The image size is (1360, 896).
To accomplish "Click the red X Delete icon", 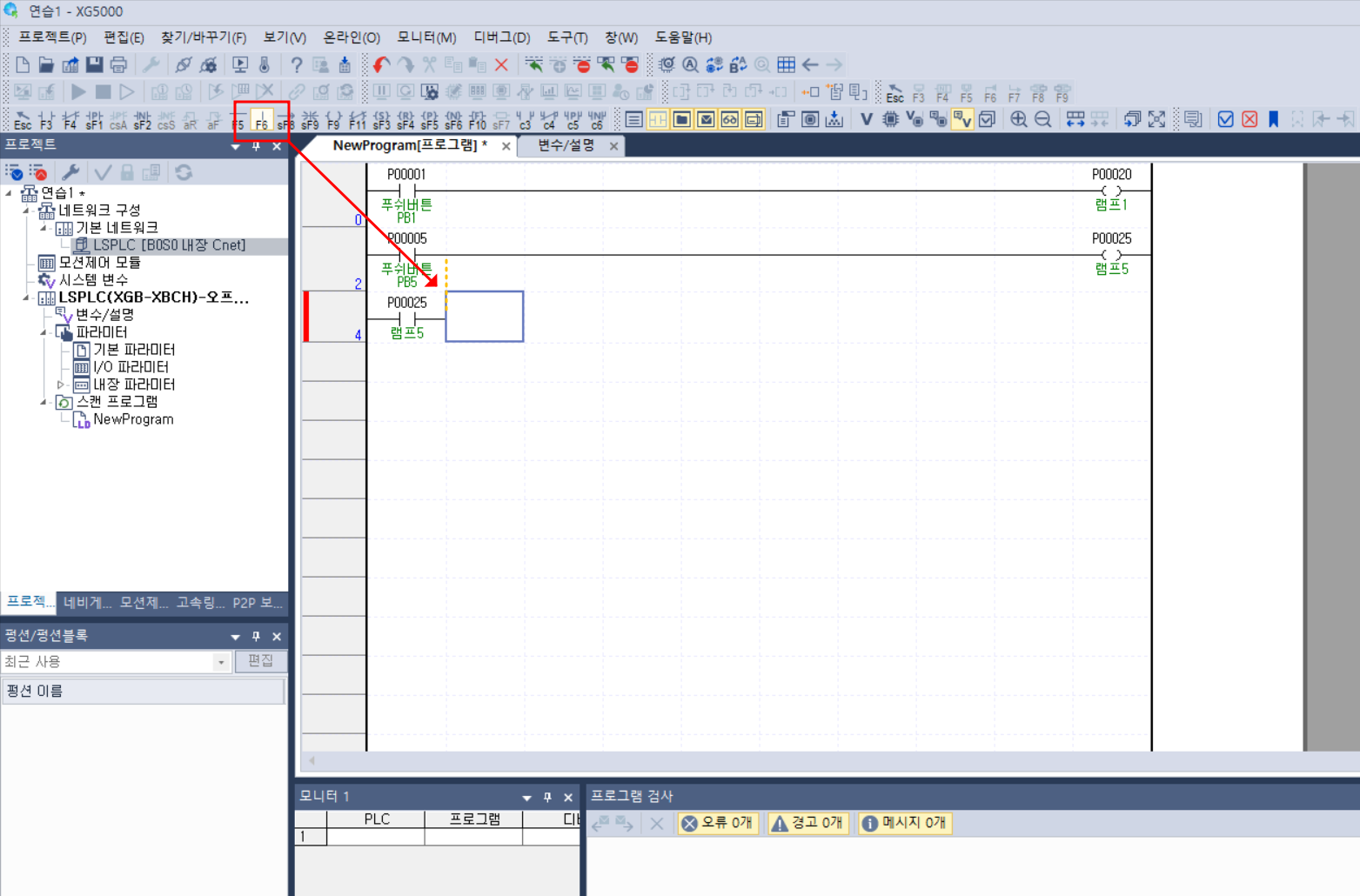I will (x=501, y=65).
